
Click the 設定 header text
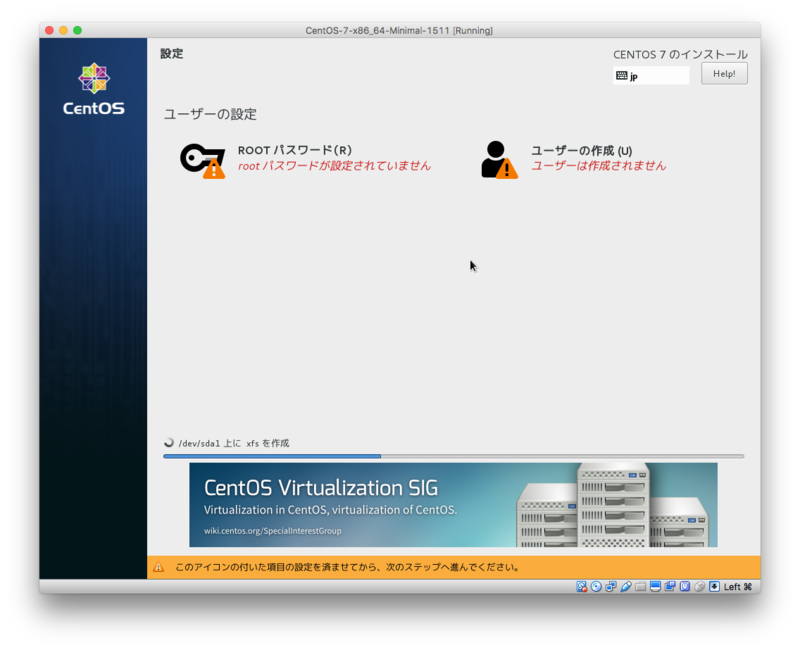click(172, 54)
